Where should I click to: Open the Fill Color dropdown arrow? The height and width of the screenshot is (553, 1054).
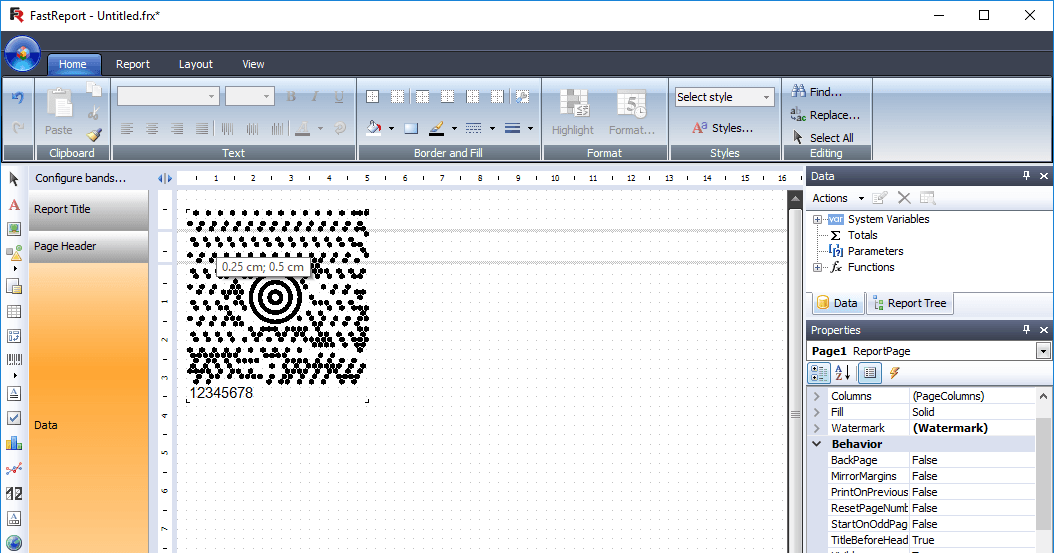pos(391,128)
